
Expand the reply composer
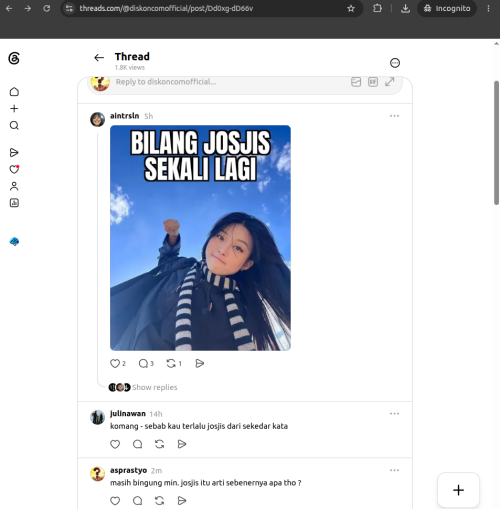click(389, 82)
